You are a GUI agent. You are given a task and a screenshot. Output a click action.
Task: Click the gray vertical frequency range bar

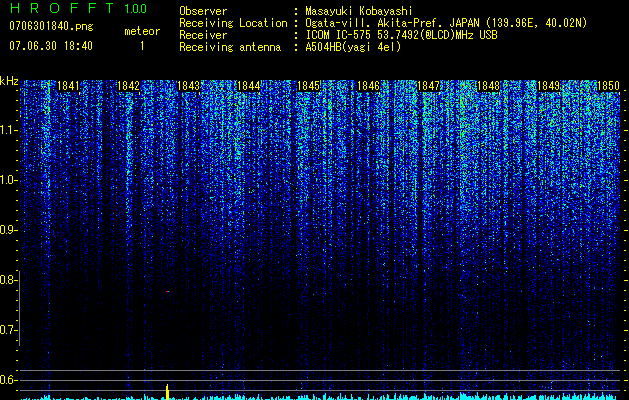19,308
